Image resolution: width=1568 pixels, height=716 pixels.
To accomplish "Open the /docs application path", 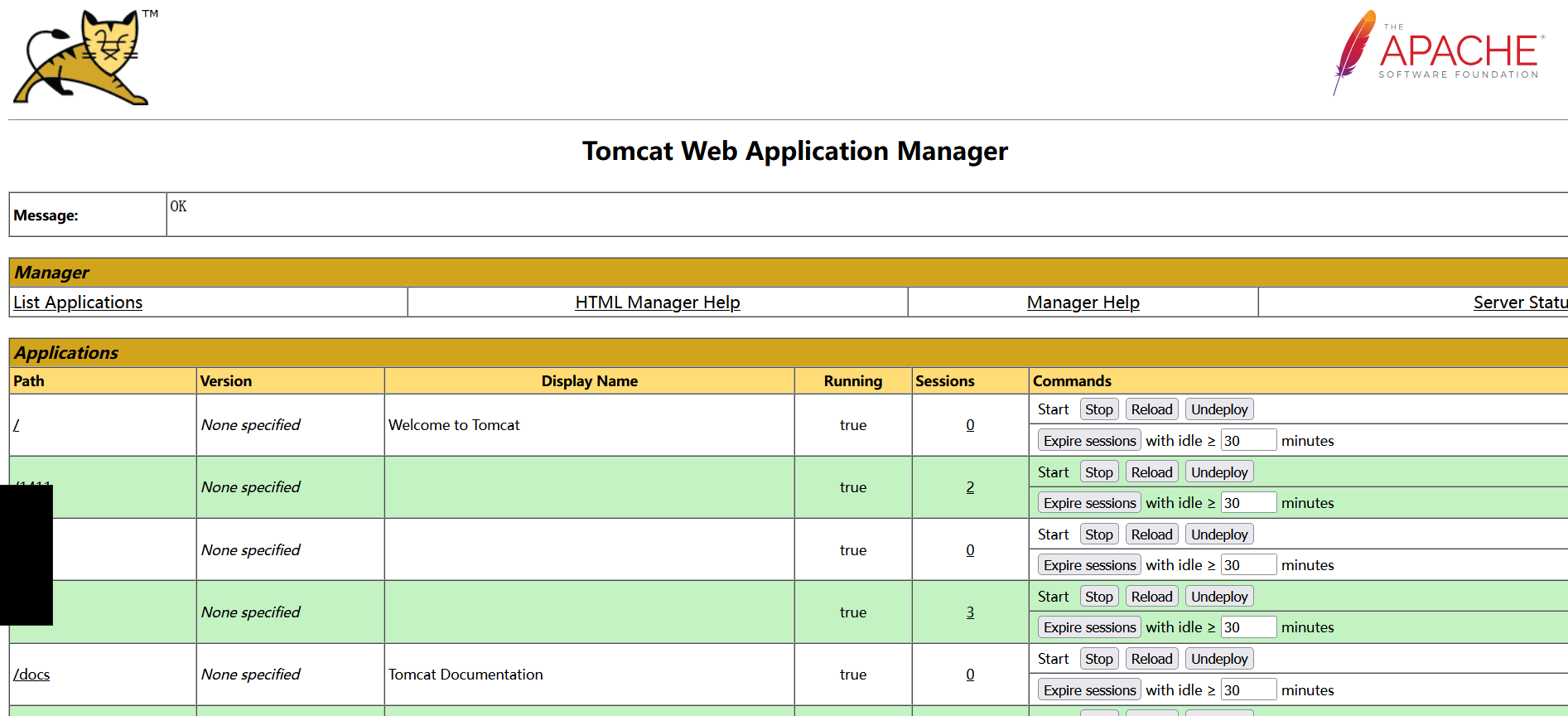I will click(31, 675).
